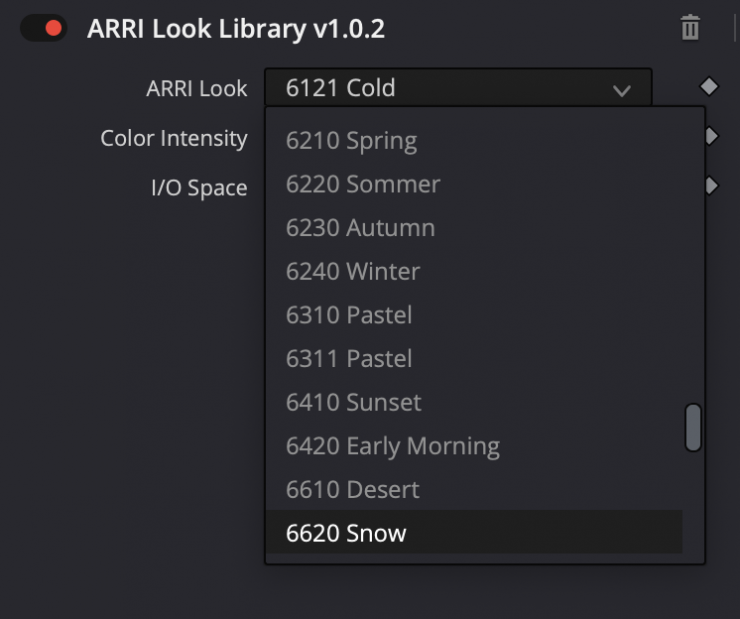Click the Color Intensity label
740x619 pixels.
tap(174, 138)
